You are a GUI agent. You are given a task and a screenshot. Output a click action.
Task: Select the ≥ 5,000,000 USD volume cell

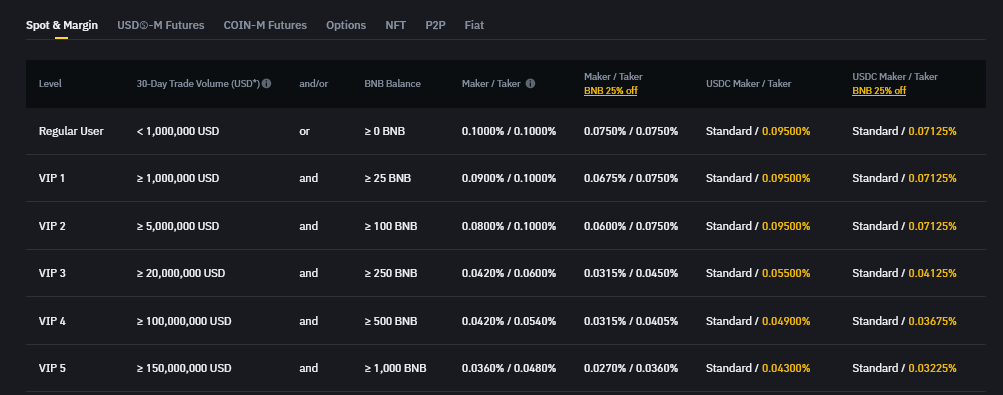pos(178,226)
